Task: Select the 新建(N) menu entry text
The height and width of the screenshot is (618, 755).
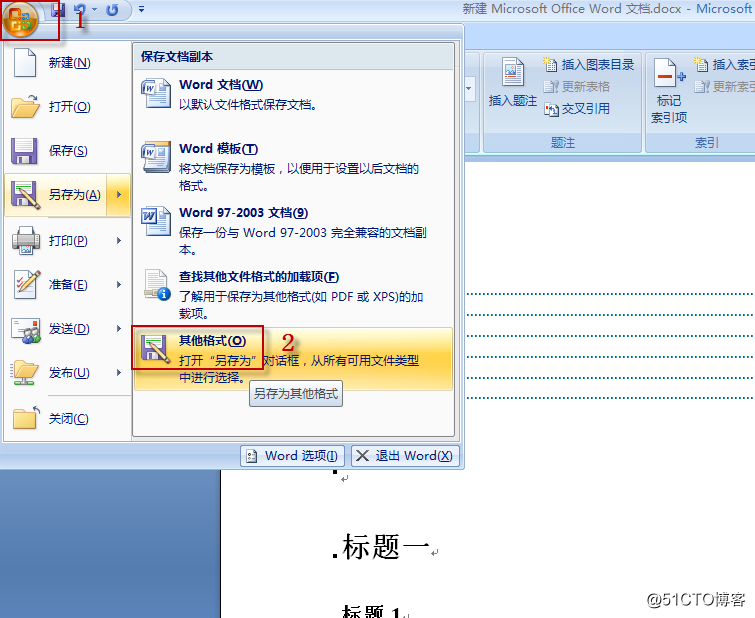Action: coord(69,63)
